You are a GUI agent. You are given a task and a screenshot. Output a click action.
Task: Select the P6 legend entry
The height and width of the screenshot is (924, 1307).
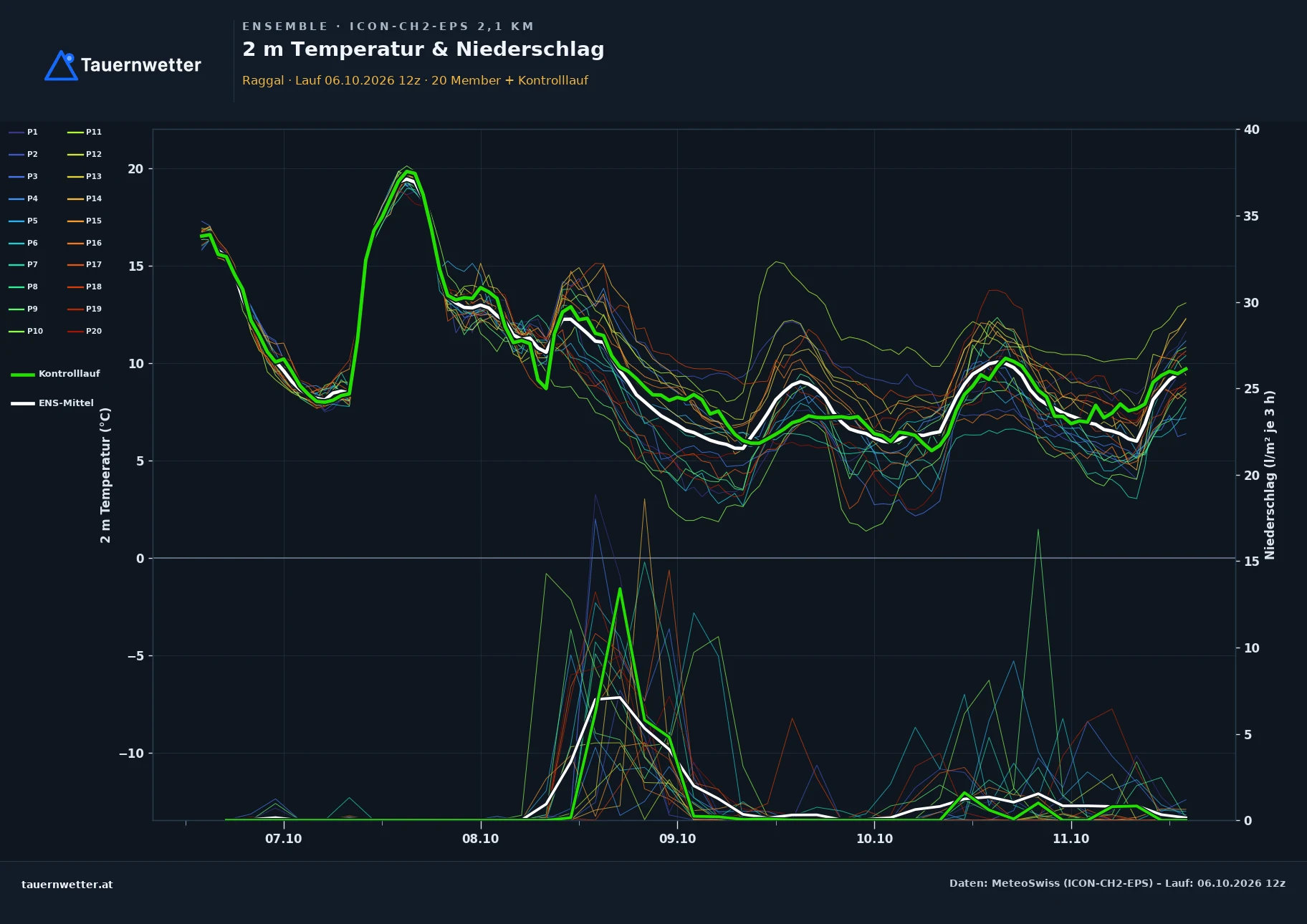[24, 243]
